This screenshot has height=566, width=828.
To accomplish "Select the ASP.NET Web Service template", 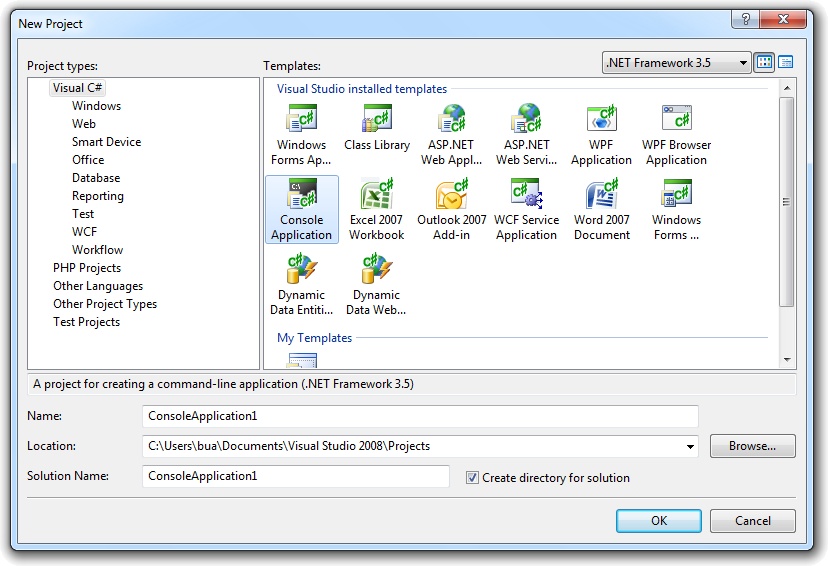I will pos(526,135).
